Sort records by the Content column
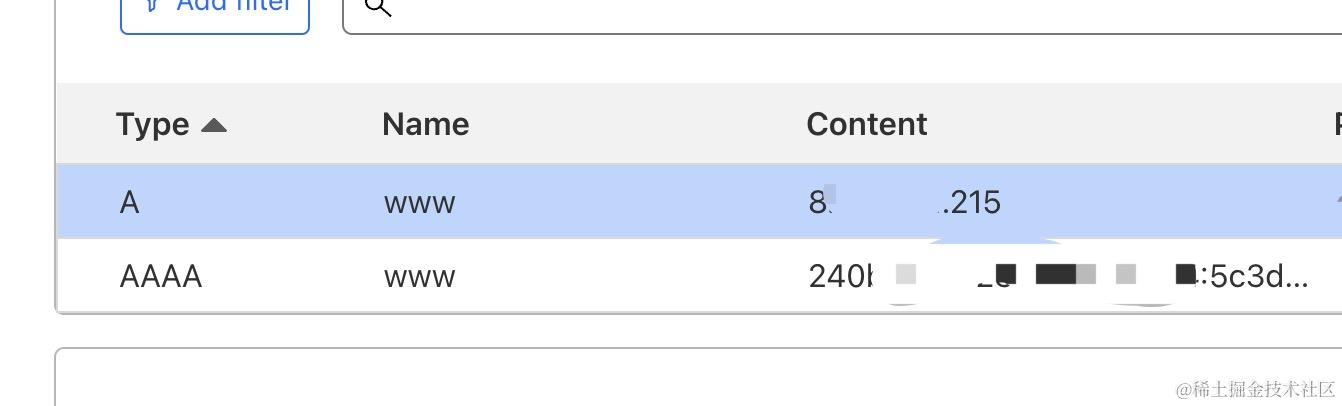Image resolution: width=1342 pixels, height=406 pixels. tap(866, 124)
